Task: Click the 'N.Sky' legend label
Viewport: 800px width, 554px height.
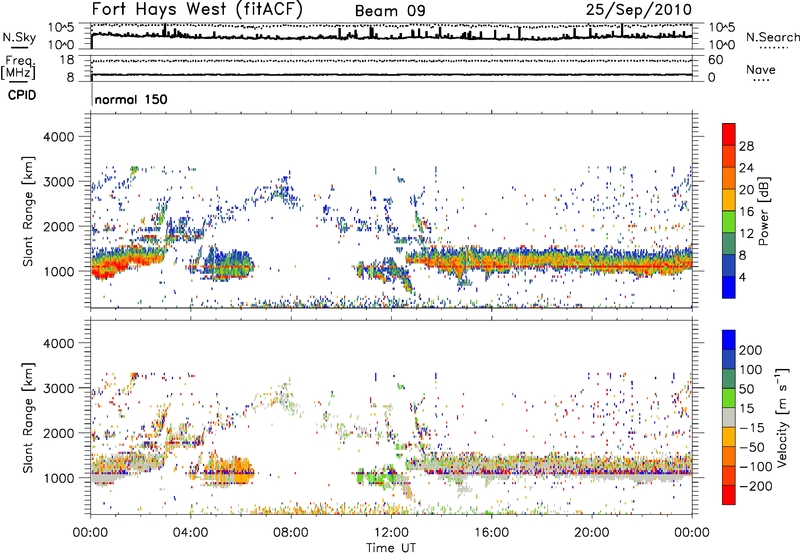Action: coord(19,37)
